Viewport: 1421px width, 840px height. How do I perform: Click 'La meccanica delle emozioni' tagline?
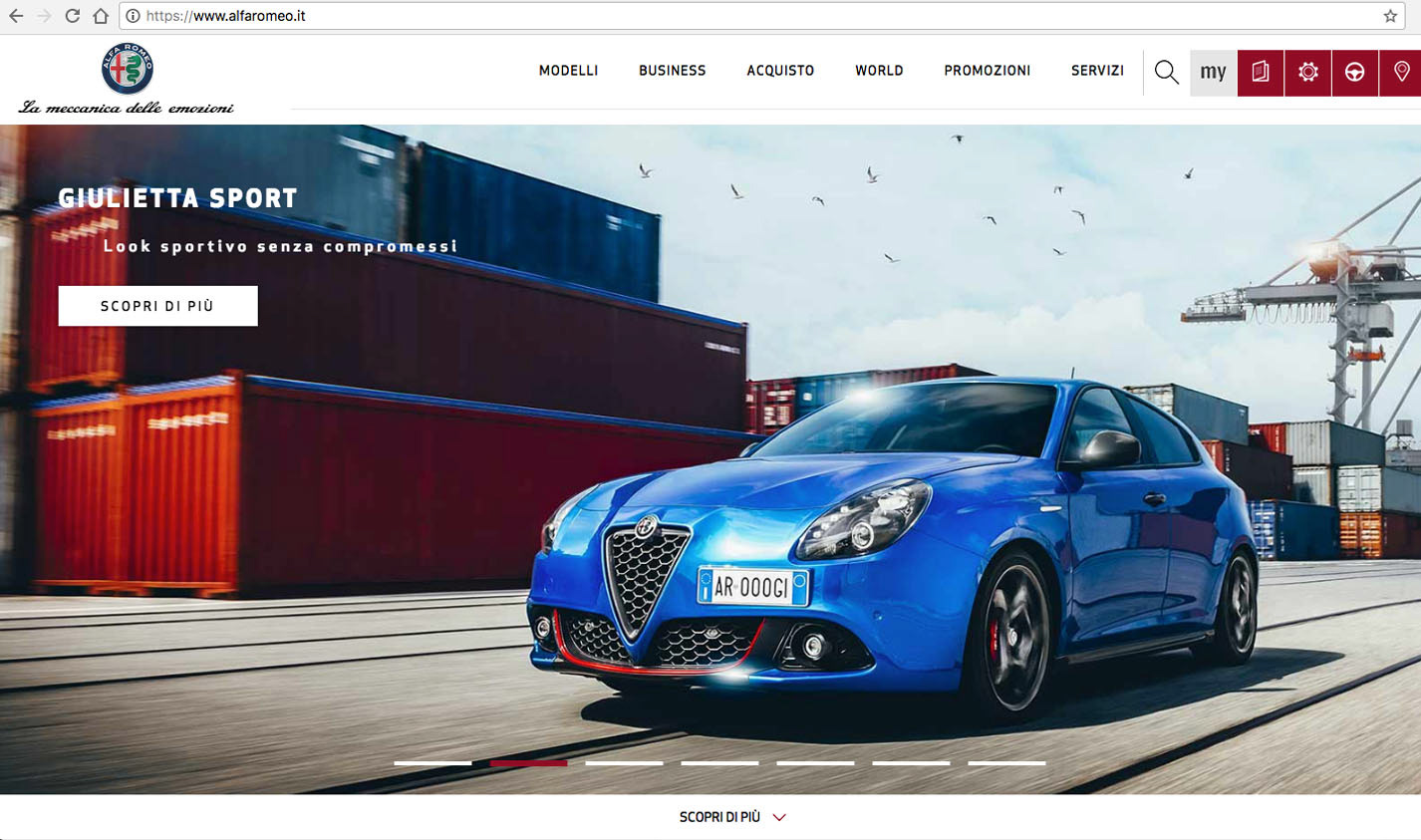tap(127, 108)
